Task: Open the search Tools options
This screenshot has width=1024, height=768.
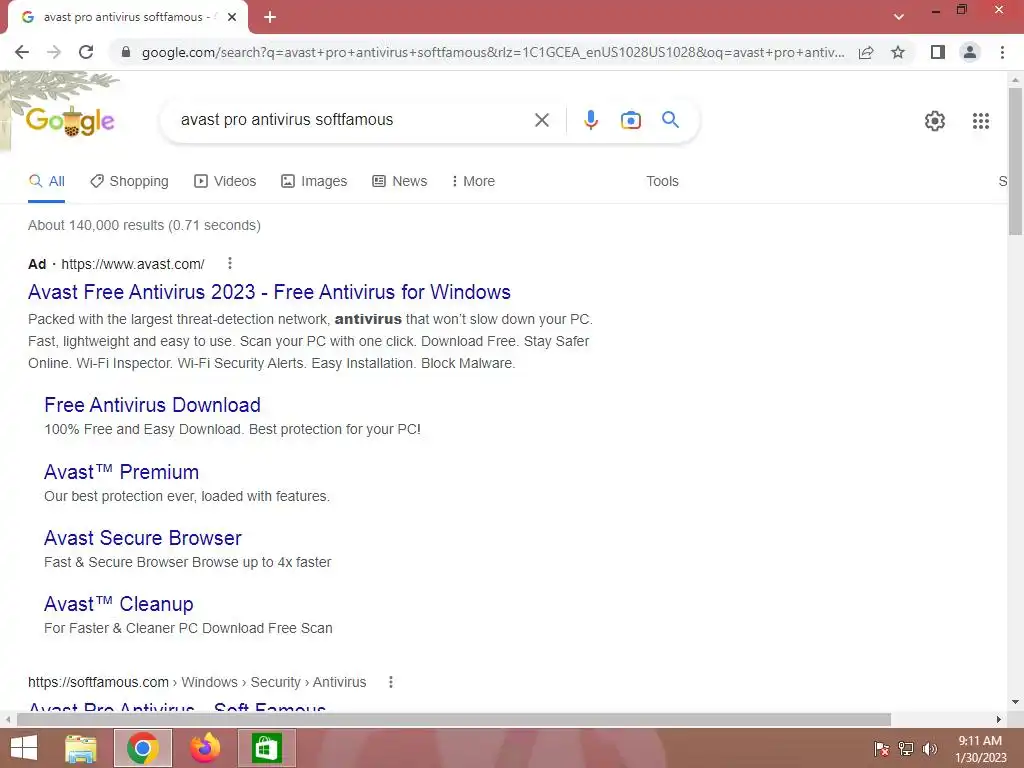Action: tap(662, 182)
